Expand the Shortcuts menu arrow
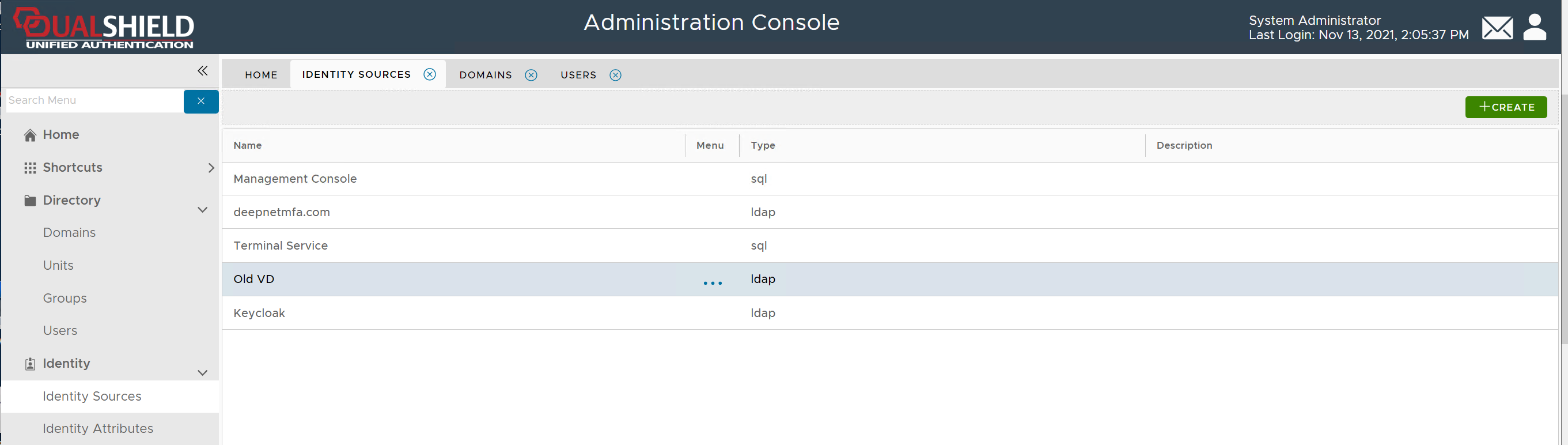This screenshot has width=1568, height=445. (x=211, y=168)
